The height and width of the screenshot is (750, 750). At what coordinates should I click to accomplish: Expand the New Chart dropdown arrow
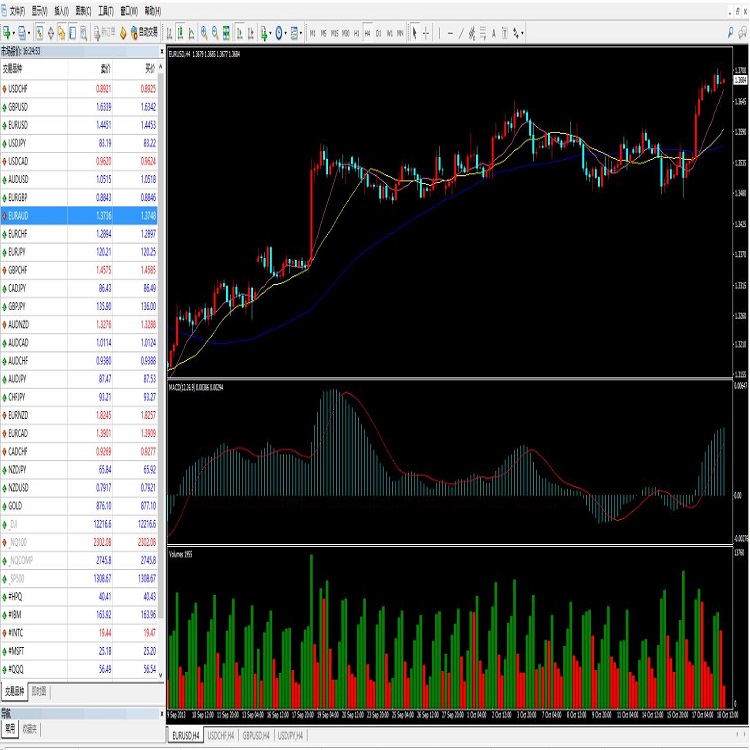14,33
